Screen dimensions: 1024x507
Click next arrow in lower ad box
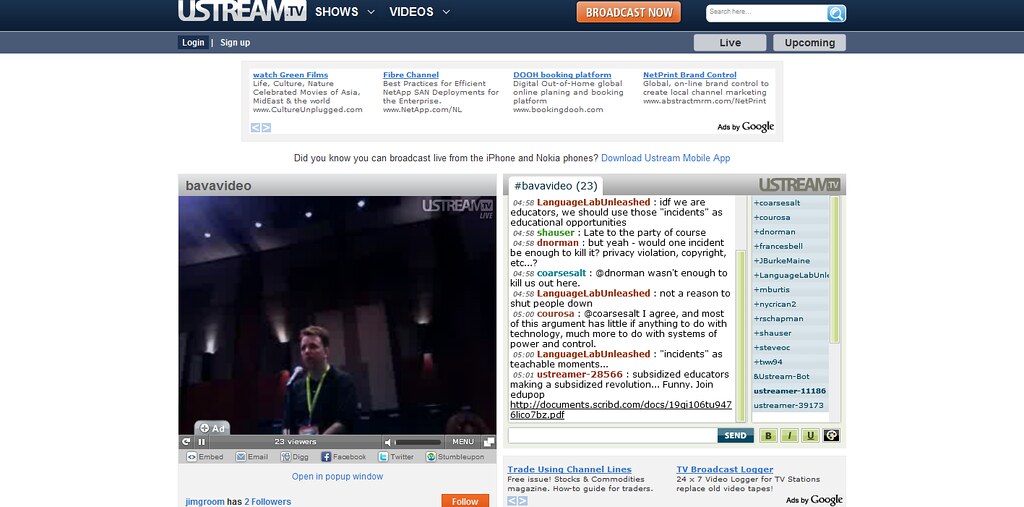[x=522, y=501]
